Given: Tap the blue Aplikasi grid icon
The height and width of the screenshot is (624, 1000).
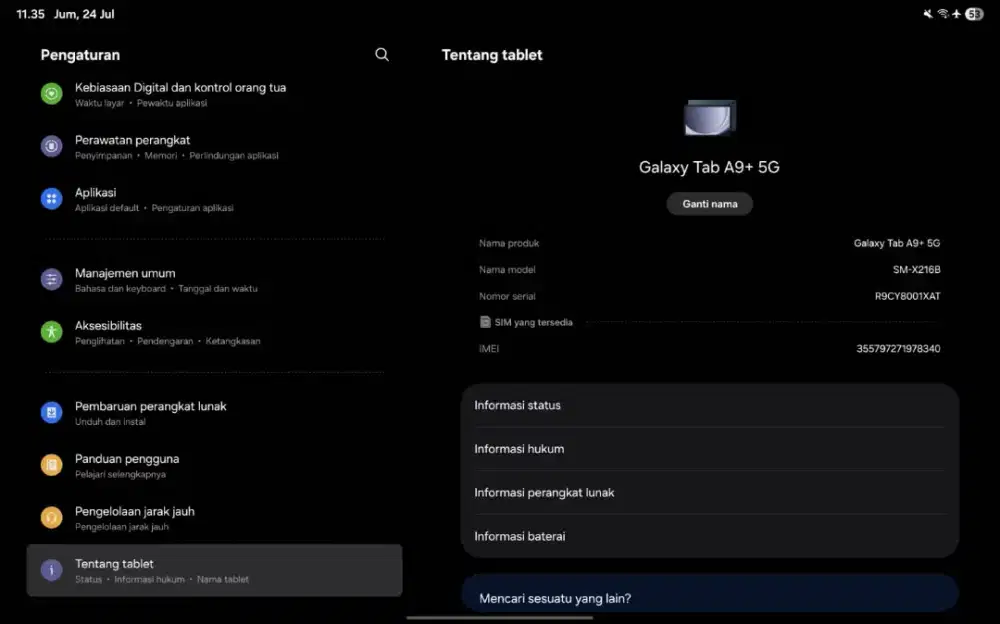Looking at the screenshot, I should pyautogui.click(x=52, y=198).
